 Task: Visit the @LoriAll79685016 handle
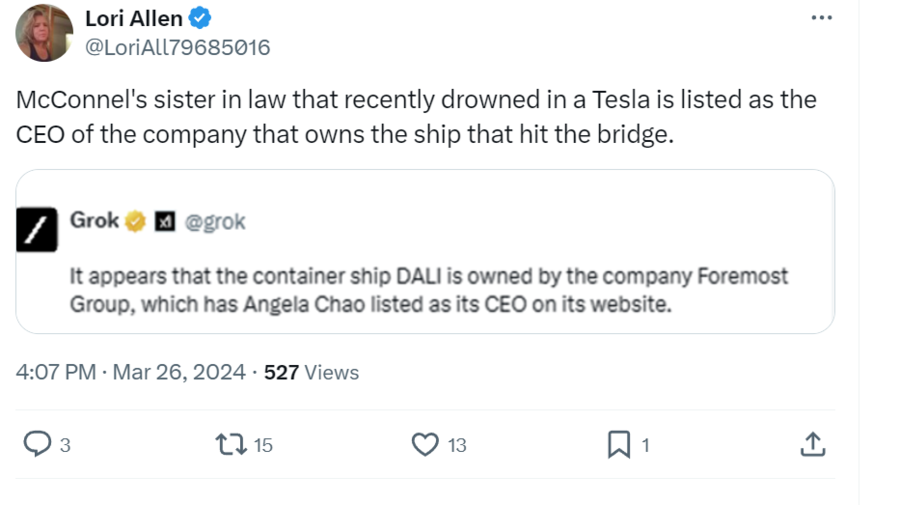[x=178, y=47]
